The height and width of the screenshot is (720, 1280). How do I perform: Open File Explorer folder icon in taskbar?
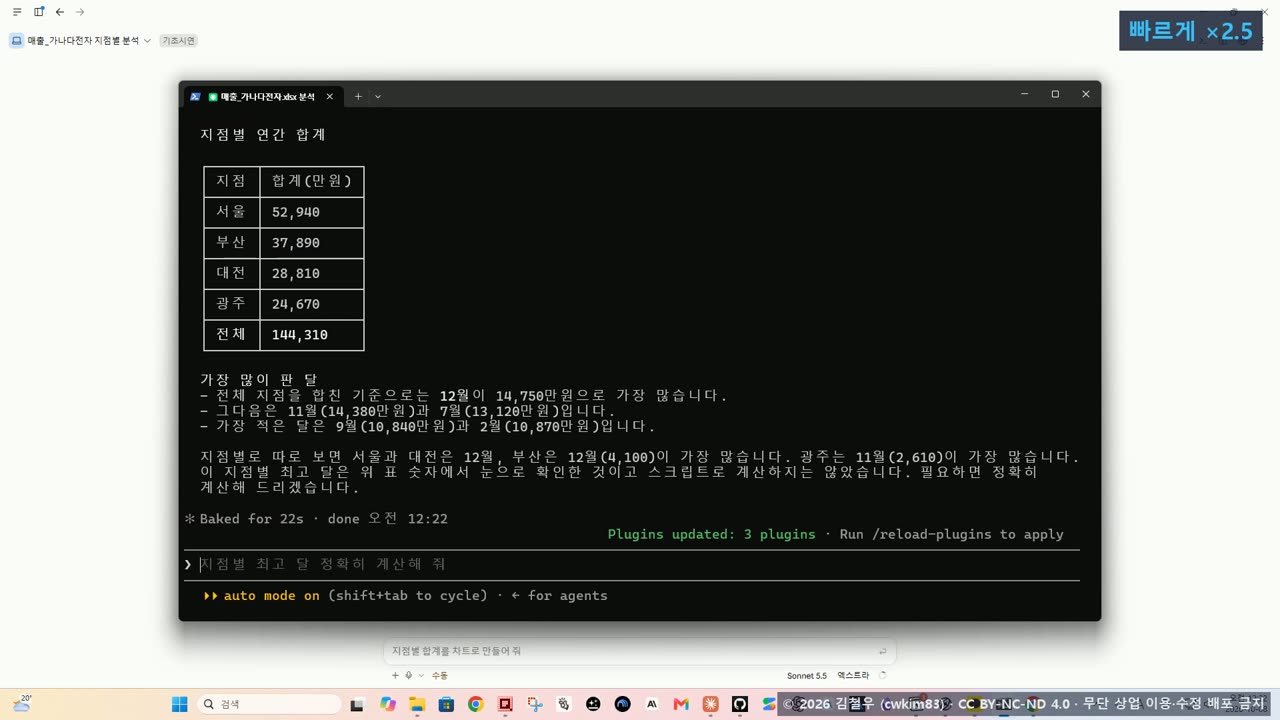pos(416,704)
